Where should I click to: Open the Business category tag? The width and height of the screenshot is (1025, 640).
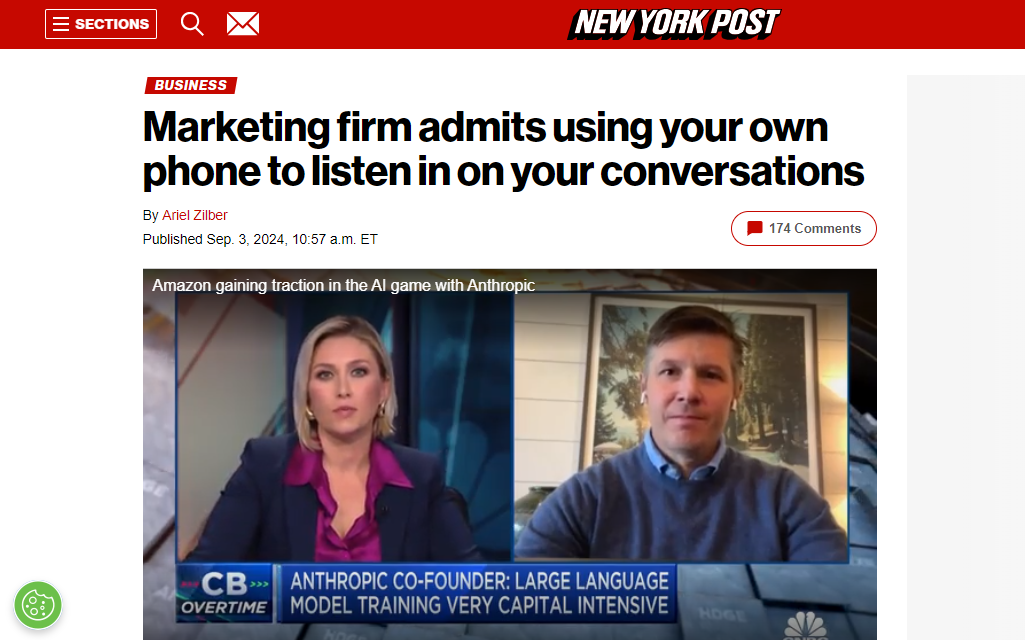point(191,85)
